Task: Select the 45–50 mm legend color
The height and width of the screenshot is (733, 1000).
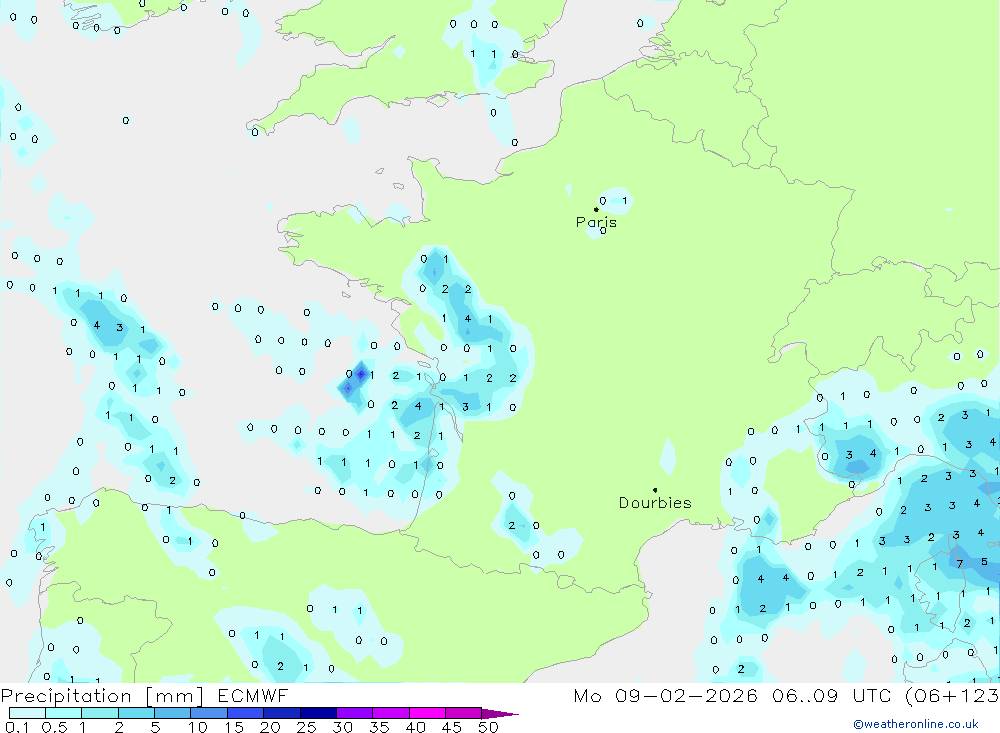Action: (464, 713)
